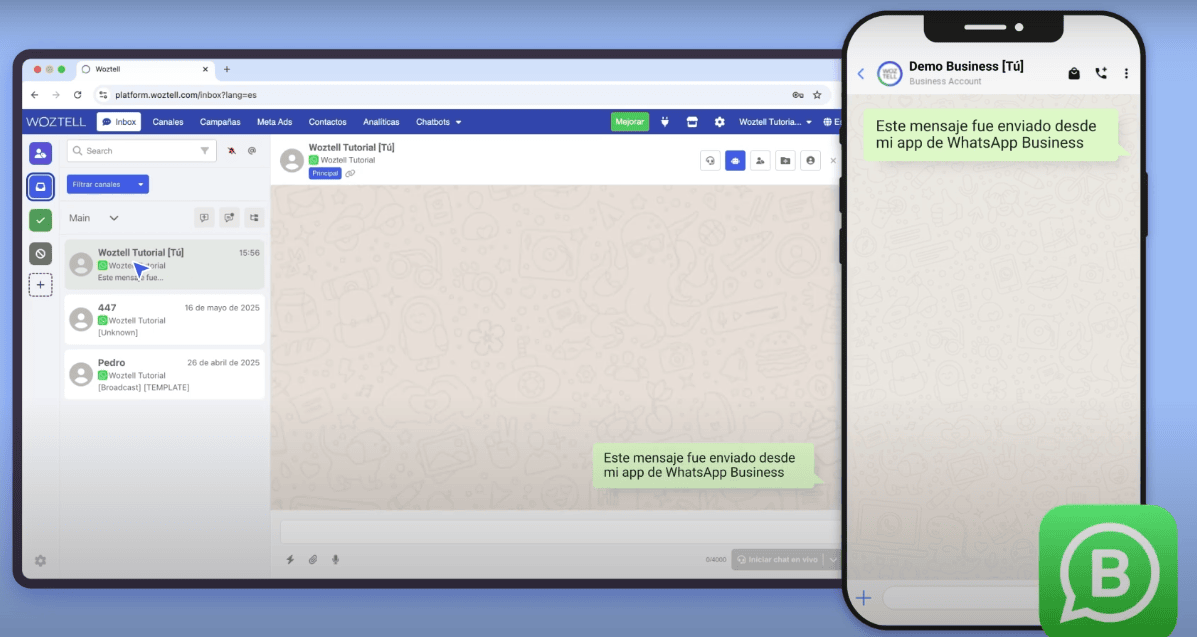Click the green Mejorar button
Viewport: 1197px width, 637px height.
tap(630, 121)
